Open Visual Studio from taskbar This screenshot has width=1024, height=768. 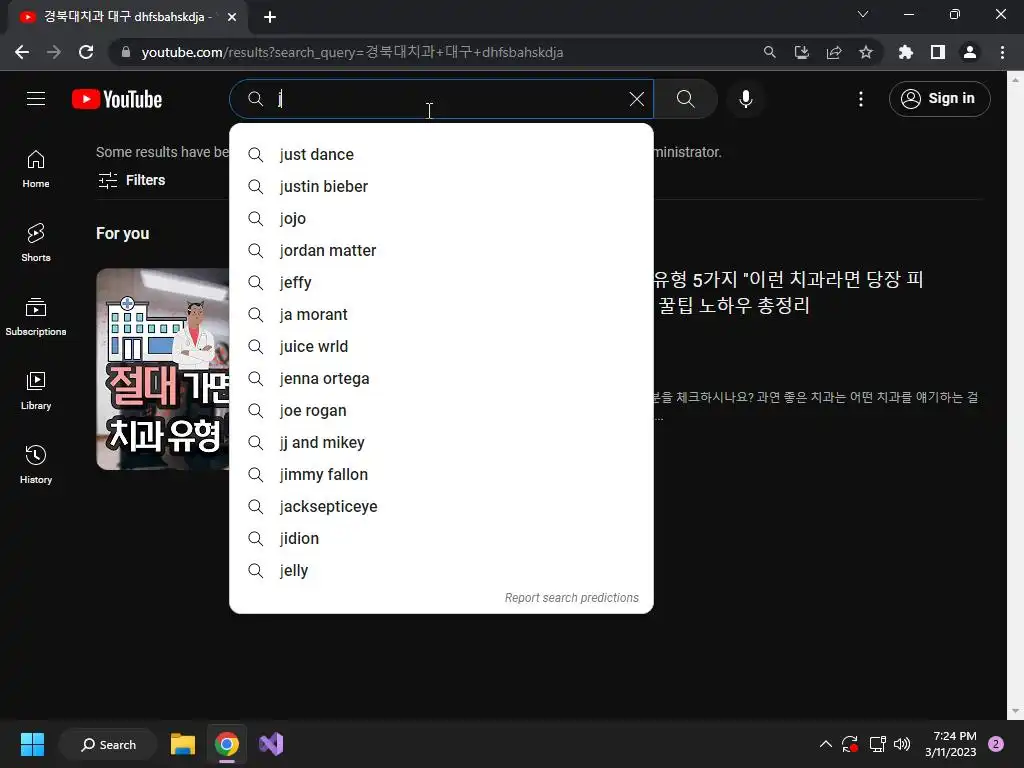pyautogui.click(x=271, y=744)
